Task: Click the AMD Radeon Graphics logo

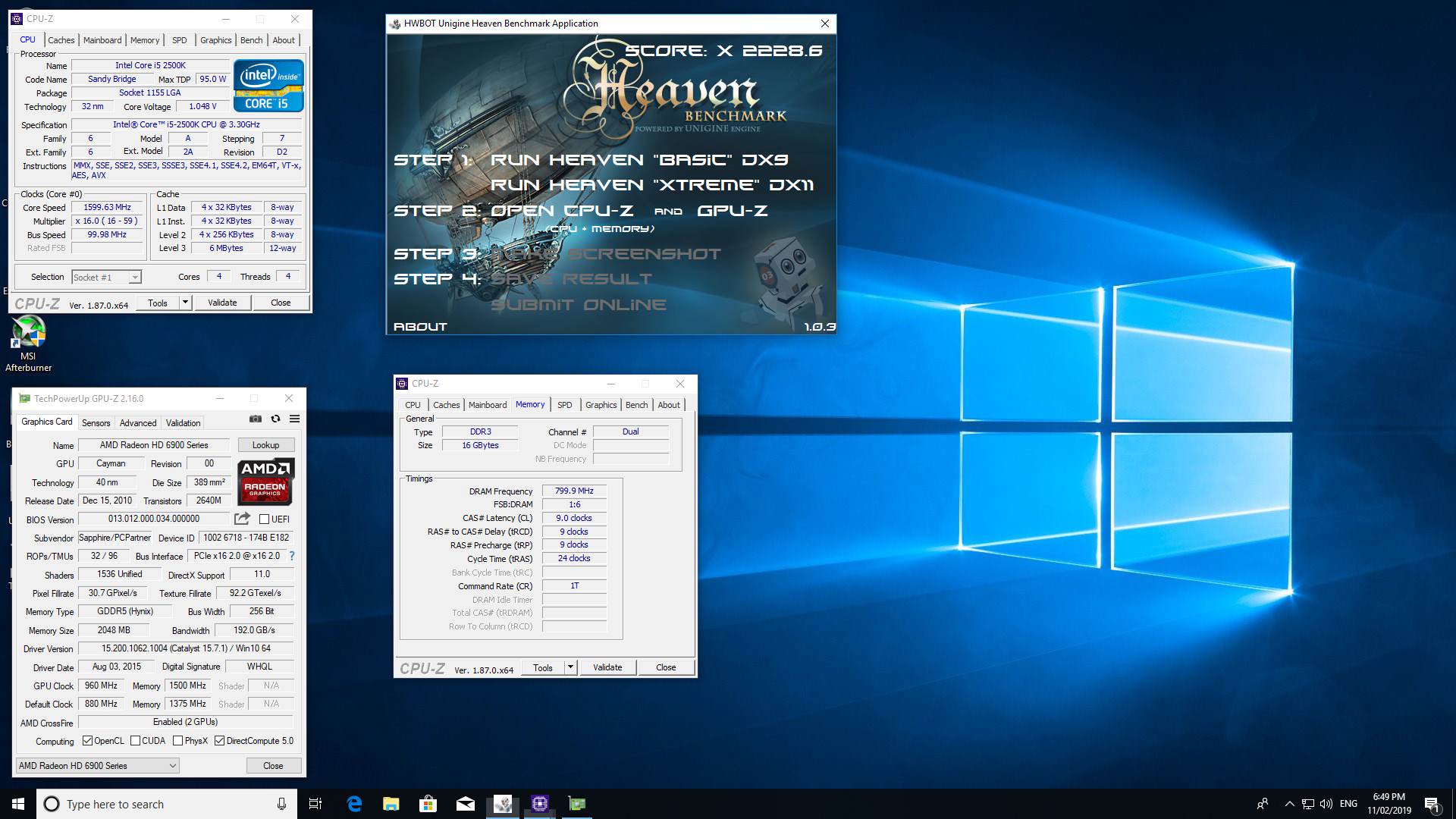Action: [x=265, y=482]
